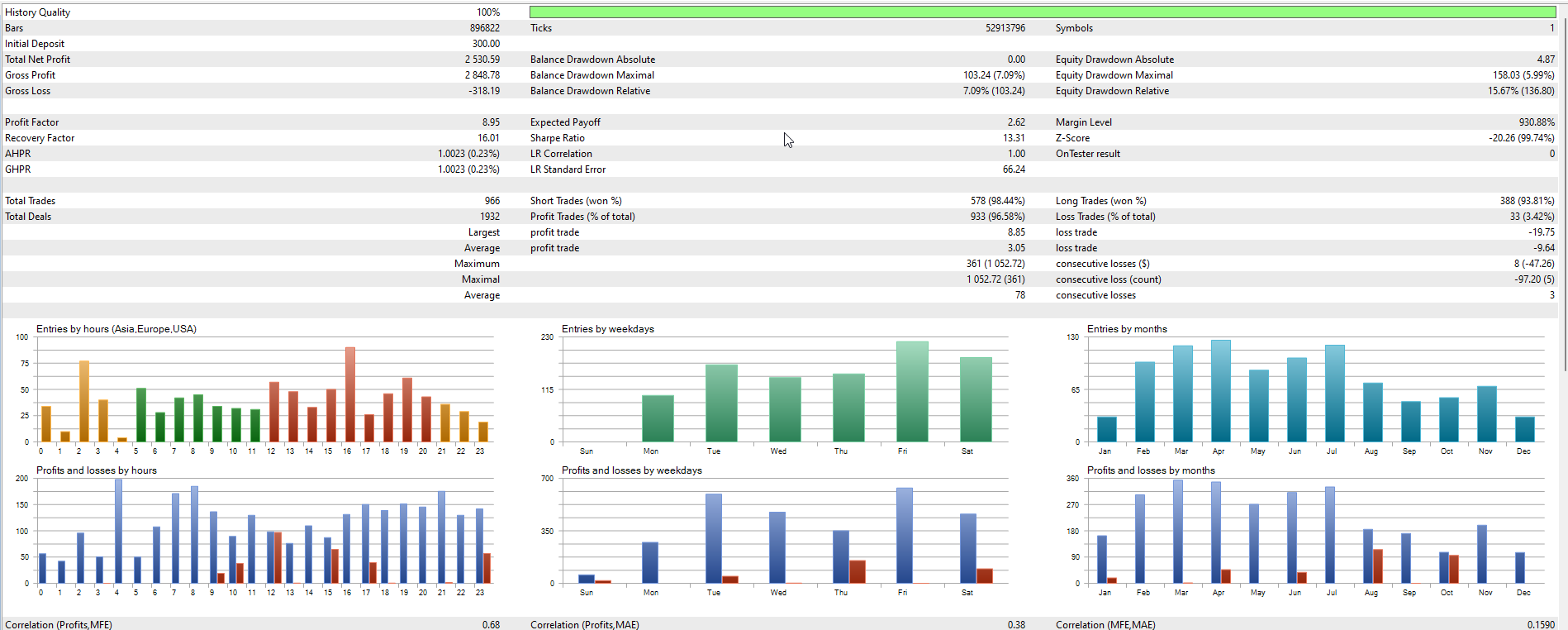The width and height of the screenshot is (1568, 630).
Task: Click the Correlation (MFE,MAE) value 0.1590
Action: point(1541,625)
